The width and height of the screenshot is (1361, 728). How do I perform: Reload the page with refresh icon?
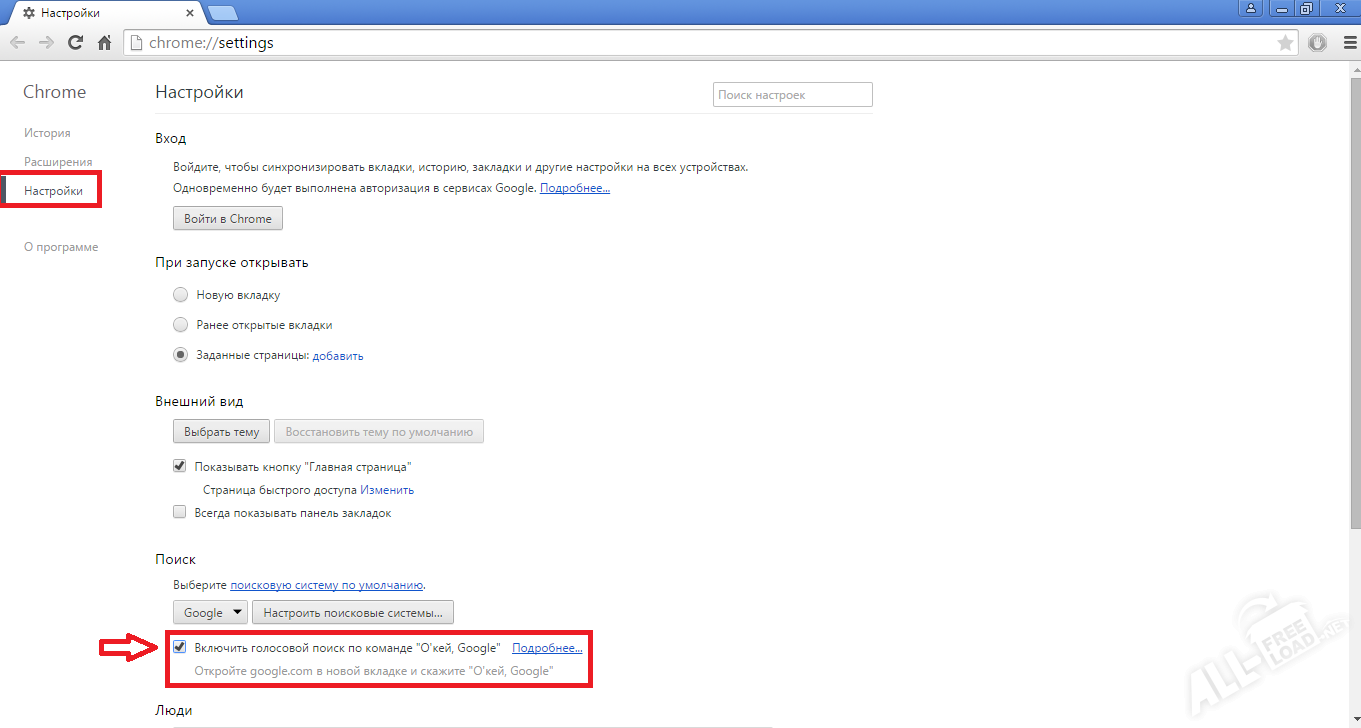[75, 43]
